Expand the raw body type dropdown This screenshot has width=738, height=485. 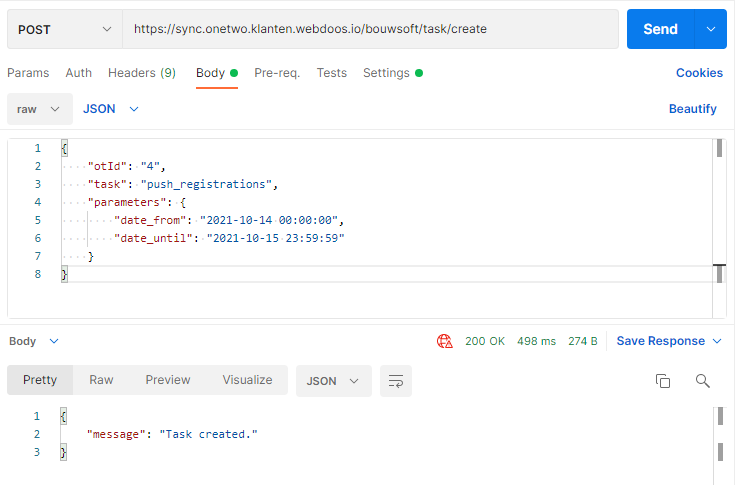[40, 109]
